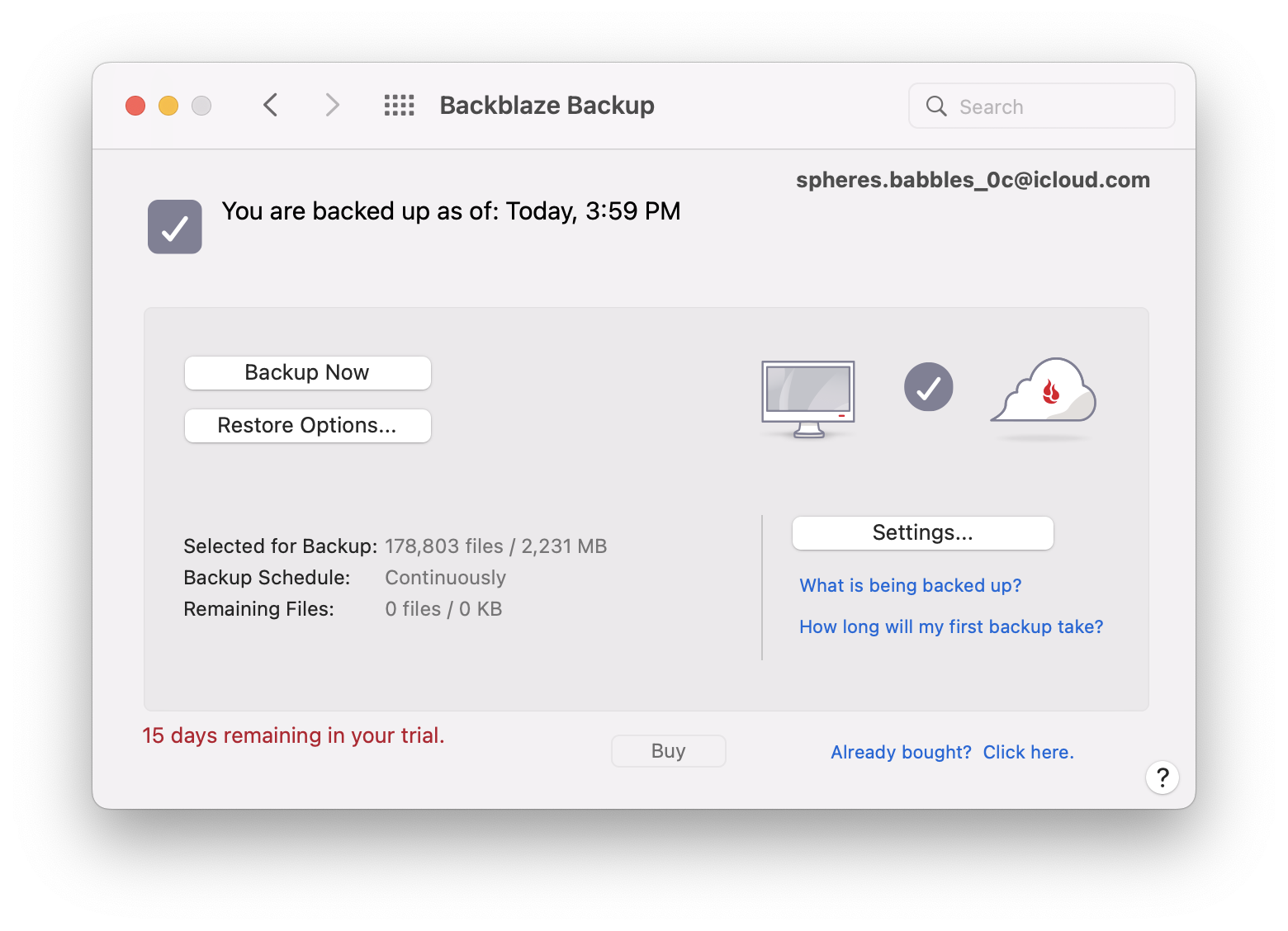The width and height of the screenshot is (1288, 931).
Task: Click the backed-up status checkmark icon
Action: (174, 226)
